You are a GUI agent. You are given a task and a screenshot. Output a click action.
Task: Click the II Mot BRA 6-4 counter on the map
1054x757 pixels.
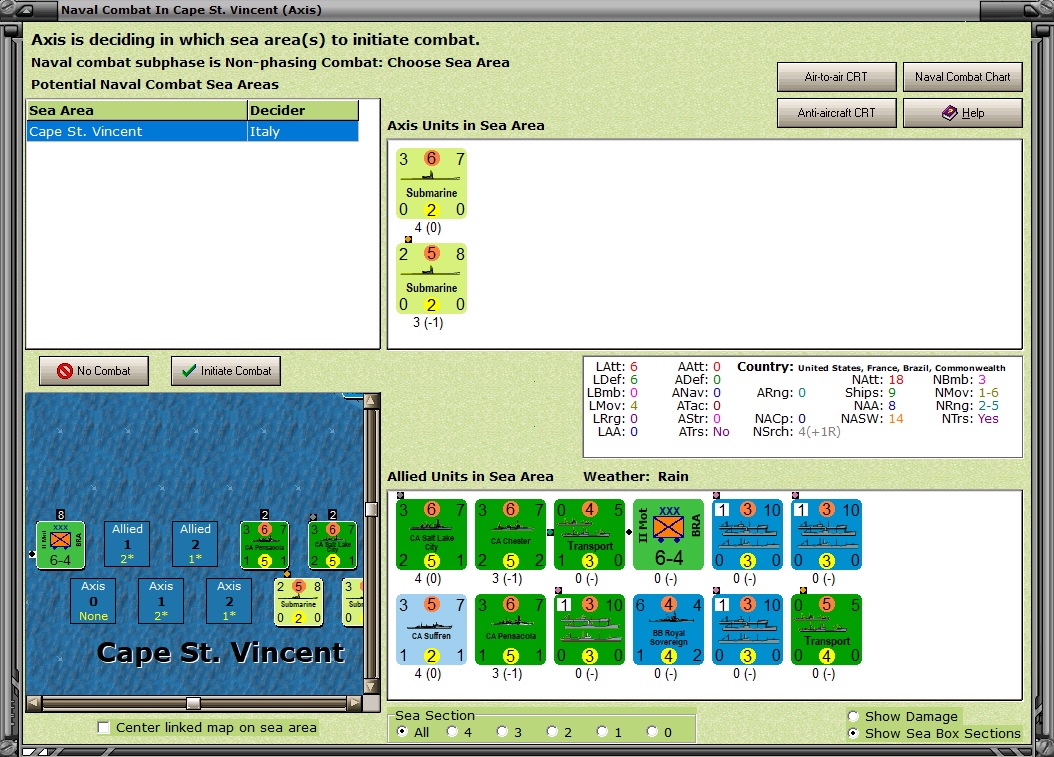60,545
